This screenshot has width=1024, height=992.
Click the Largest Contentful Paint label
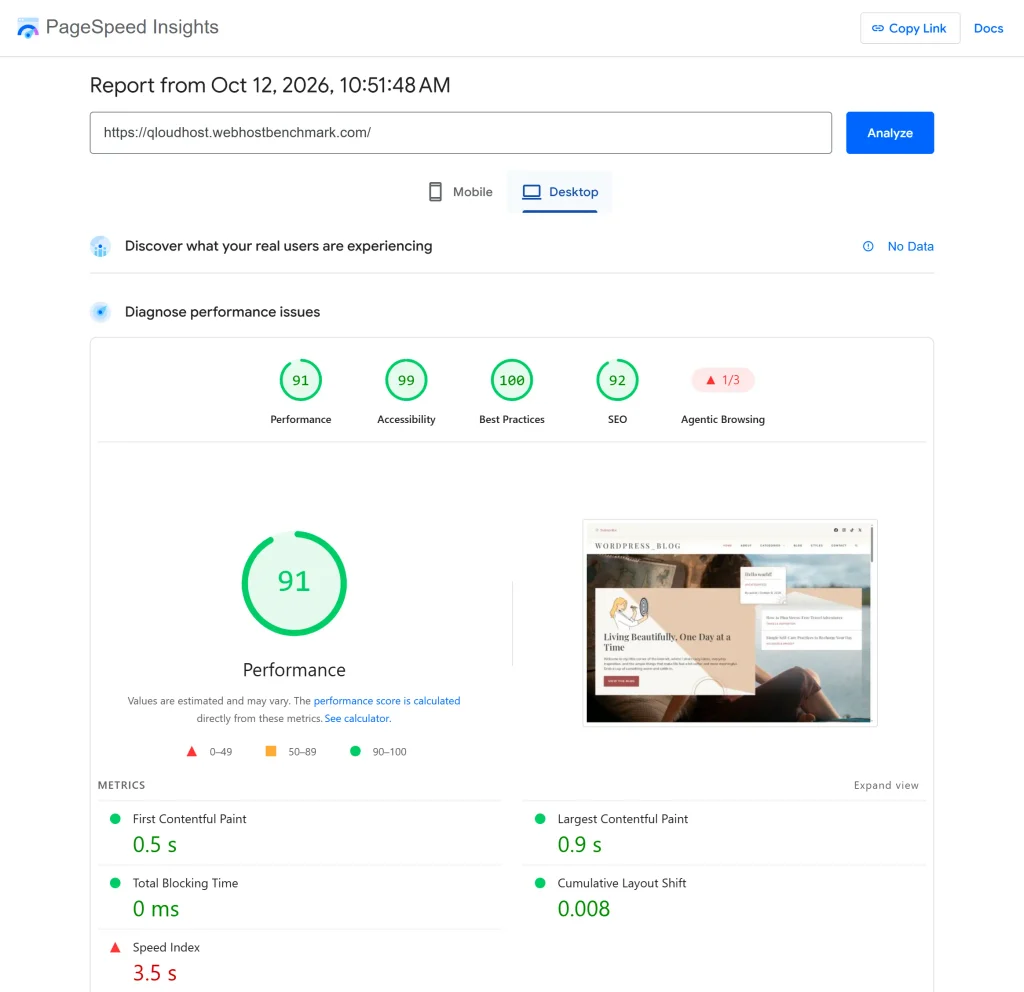coord(622,819)
